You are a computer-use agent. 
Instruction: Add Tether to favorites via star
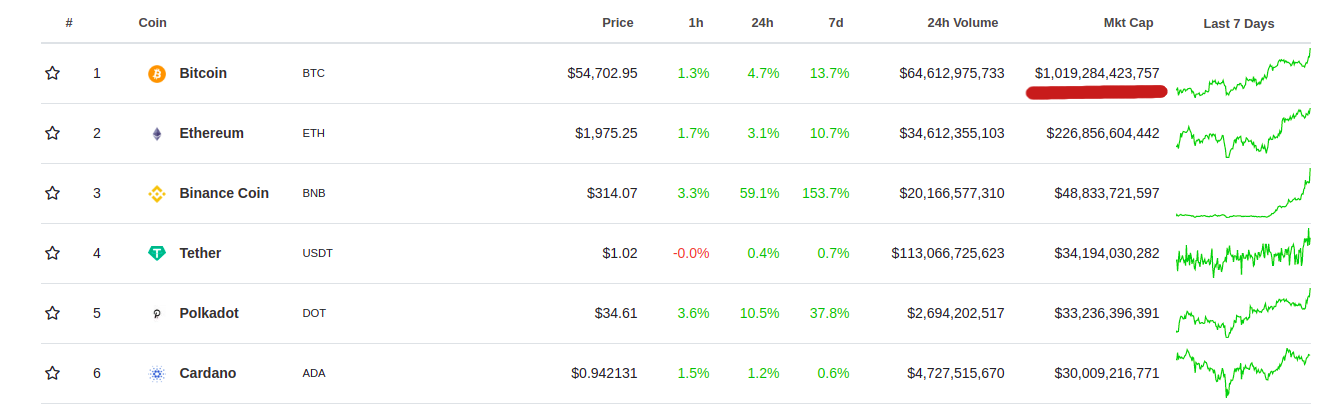click(x=53, y=253)
